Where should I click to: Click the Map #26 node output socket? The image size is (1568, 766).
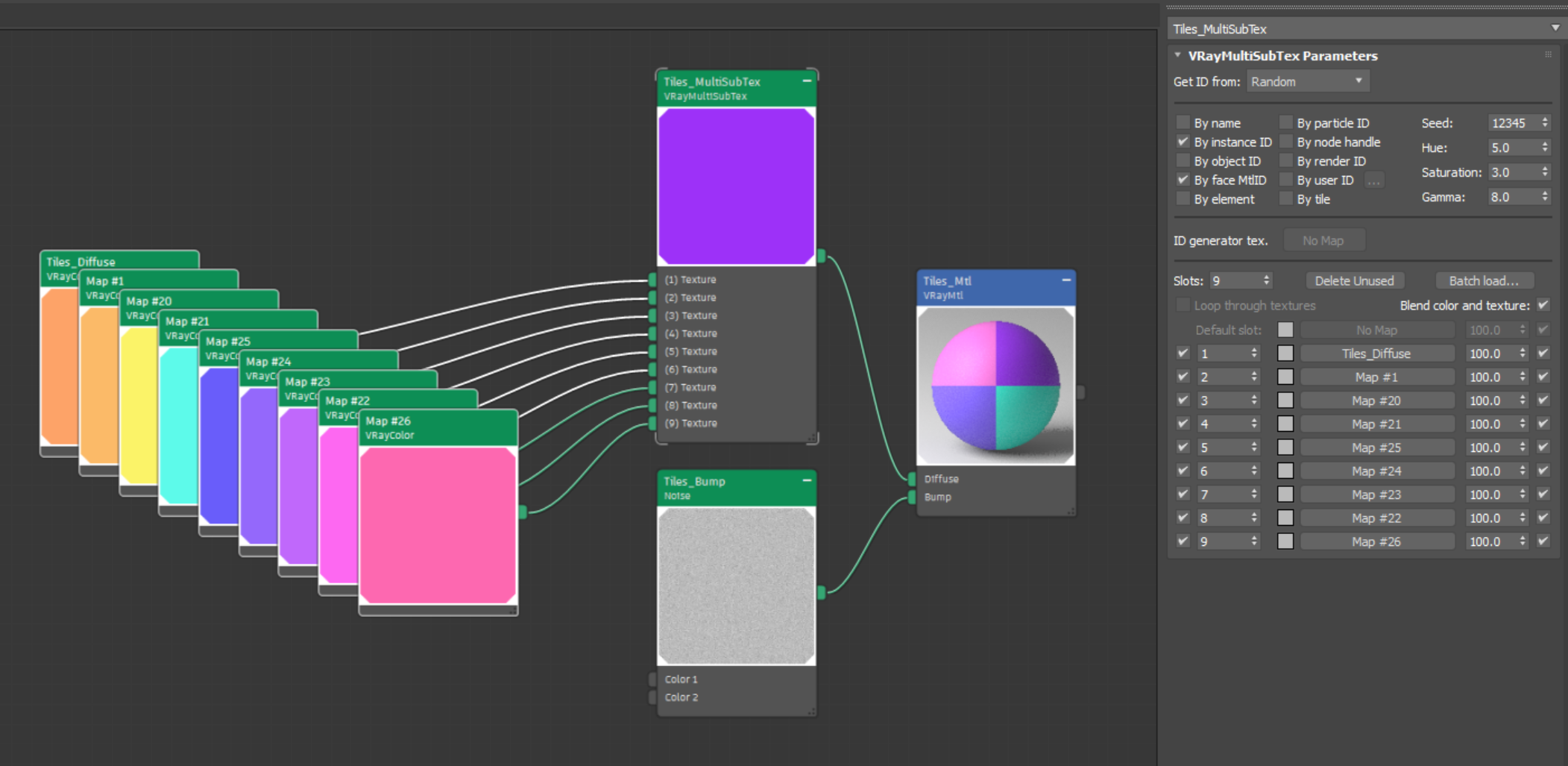pyautogui.click(x=523, y=512)
